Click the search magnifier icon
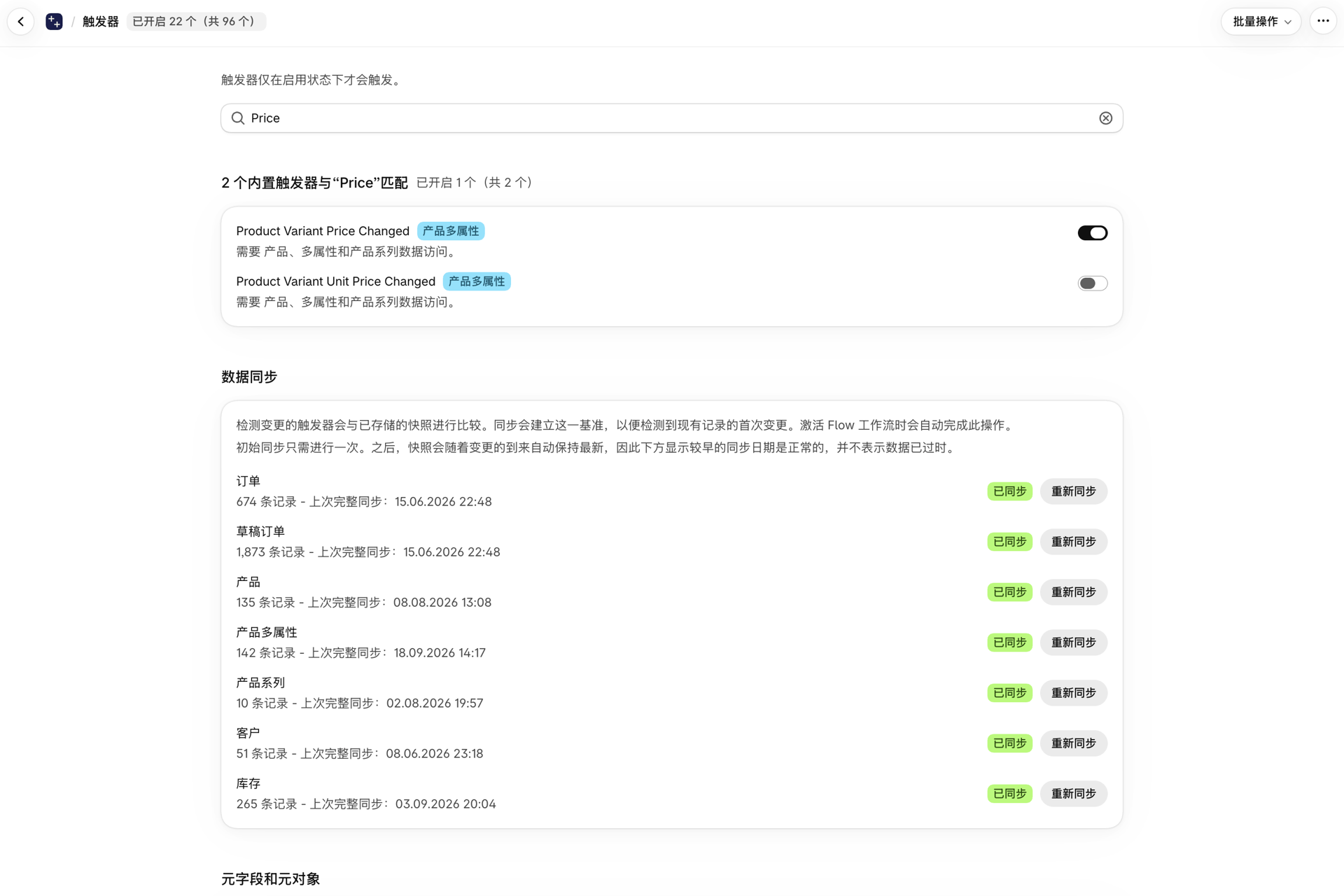1344x896 pixels. pyautogui.click(x=238, y=118)
